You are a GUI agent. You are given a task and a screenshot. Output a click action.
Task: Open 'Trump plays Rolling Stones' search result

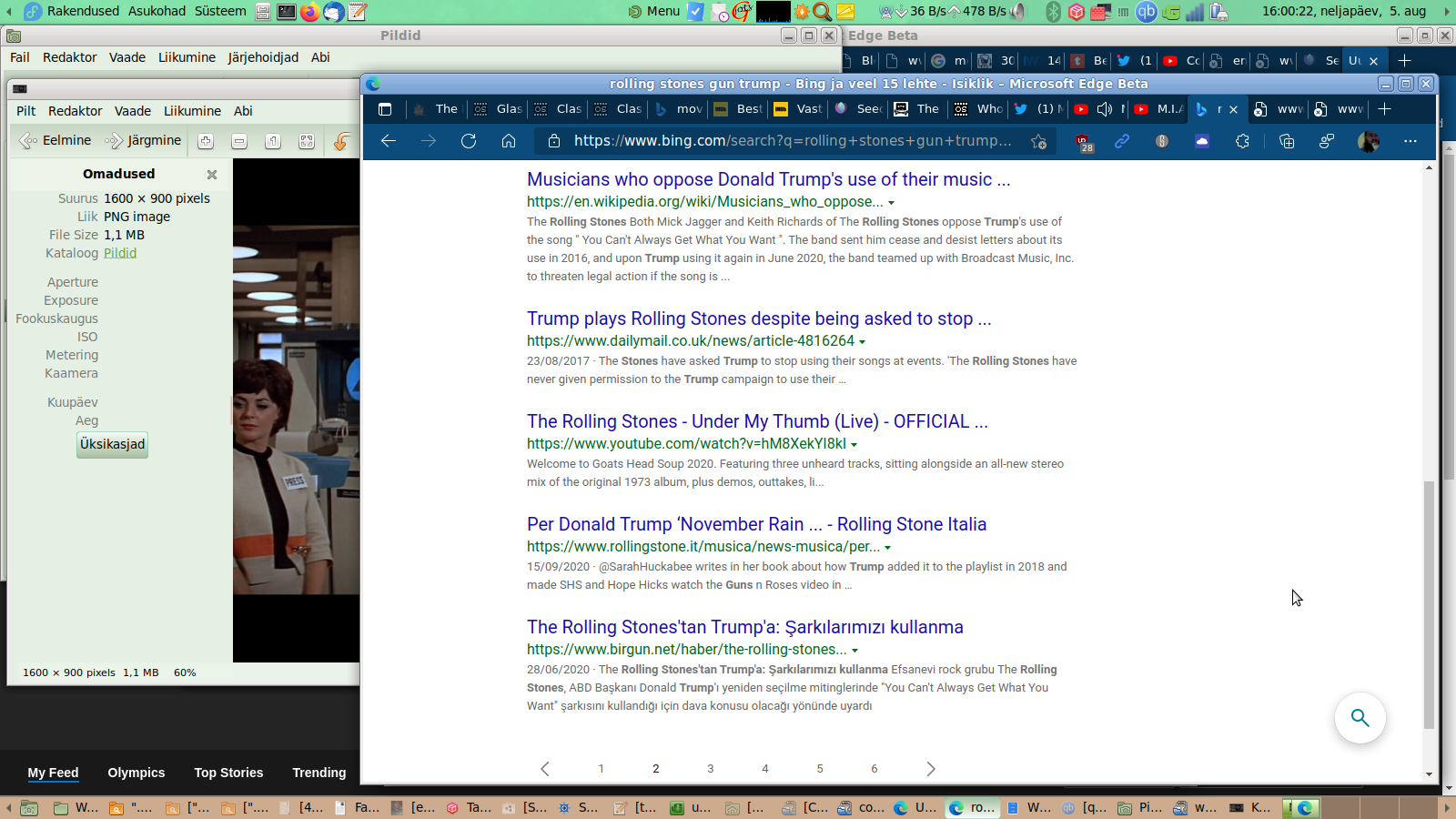pos(758,318)
